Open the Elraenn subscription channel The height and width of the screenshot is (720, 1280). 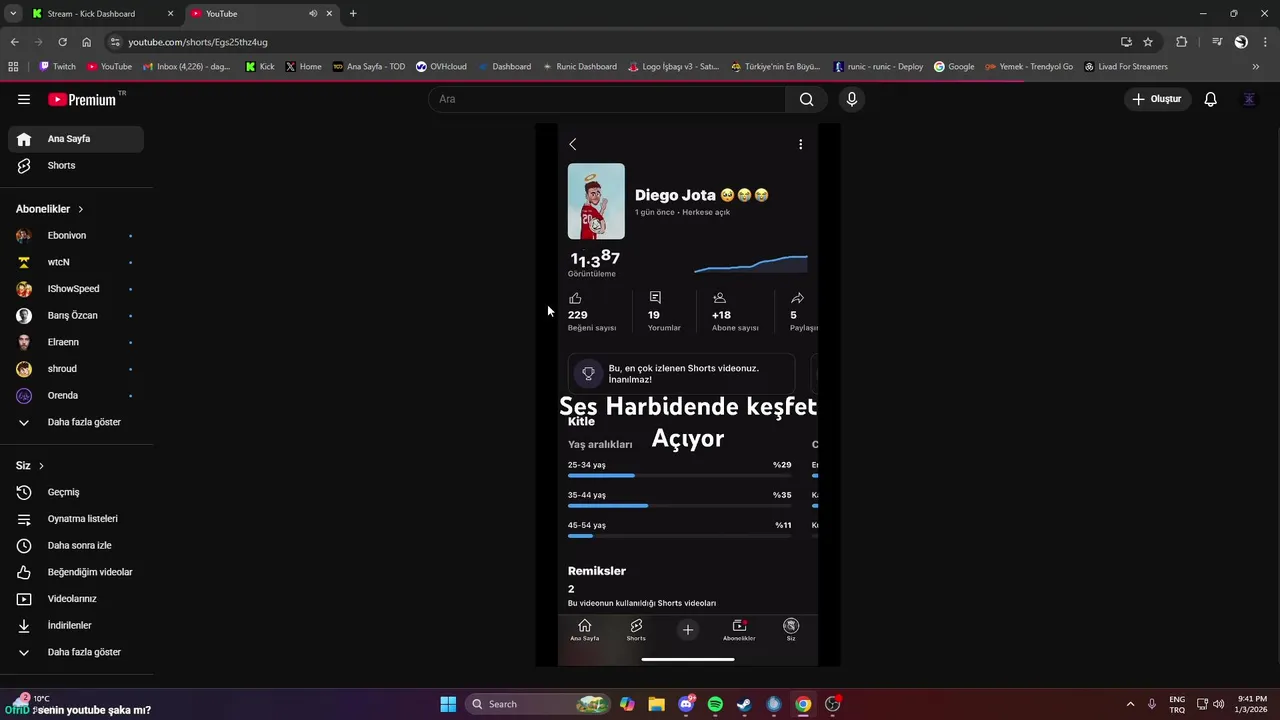click(76, 342)
